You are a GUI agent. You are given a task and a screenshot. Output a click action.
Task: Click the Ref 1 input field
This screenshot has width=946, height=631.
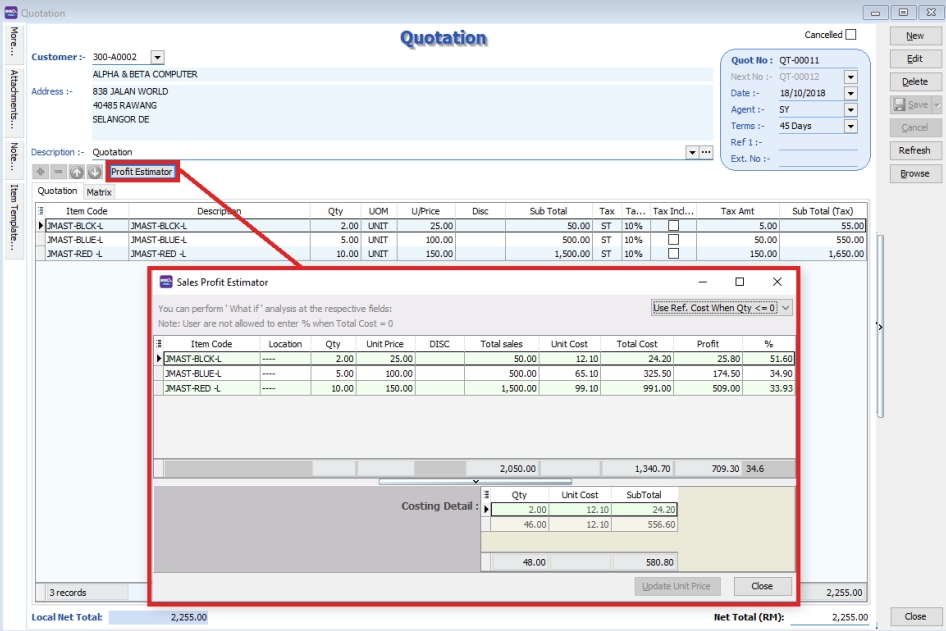pos(817,142)
